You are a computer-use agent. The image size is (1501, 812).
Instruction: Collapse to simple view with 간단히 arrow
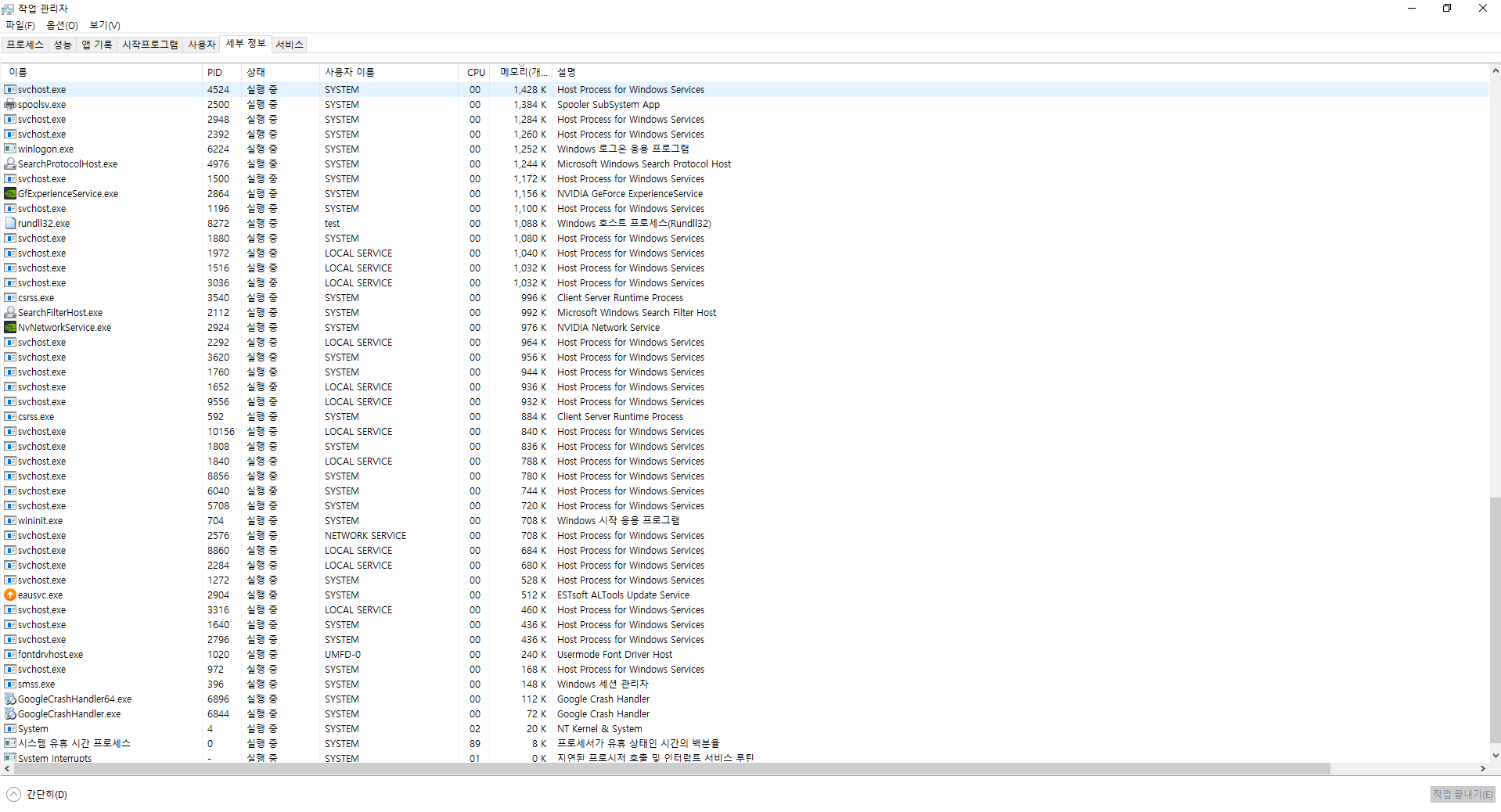tap(13, 794)
